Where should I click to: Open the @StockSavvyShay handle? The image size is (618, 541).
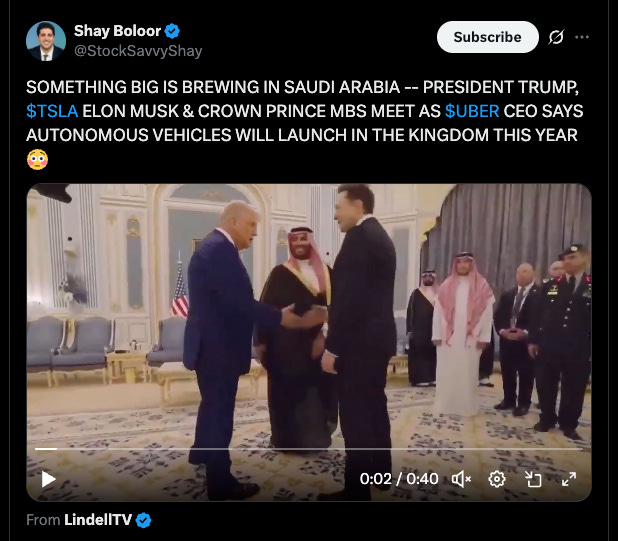pos(138,51)
